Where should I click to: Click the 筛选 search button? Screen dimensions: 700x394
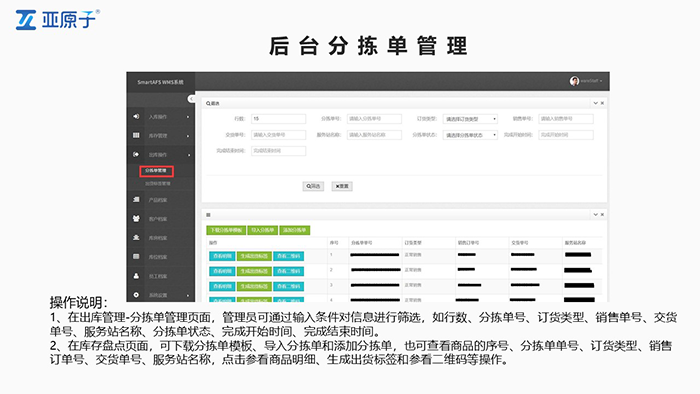313,186
